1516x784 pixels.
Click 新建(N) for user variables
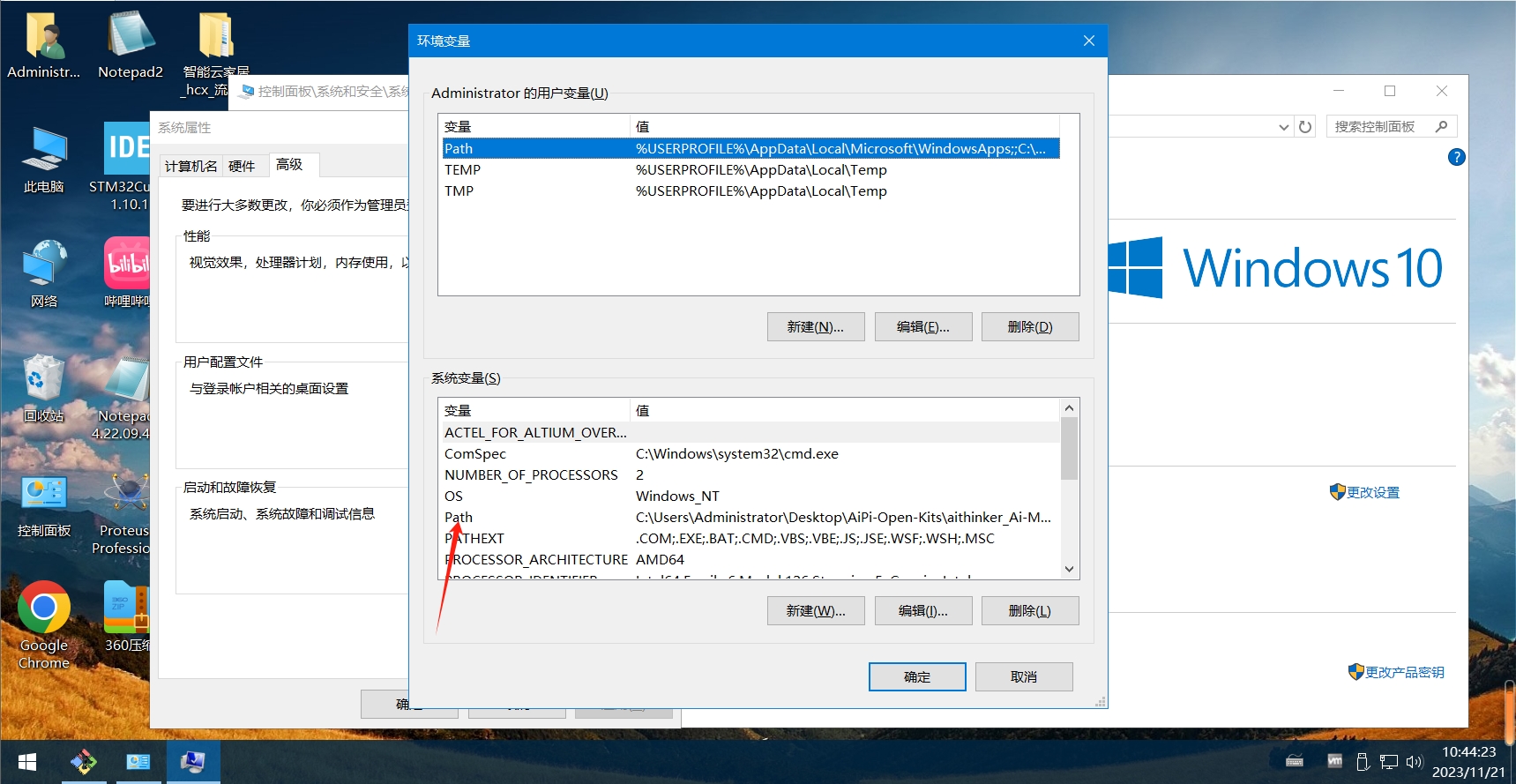click(x=816, y=326)
